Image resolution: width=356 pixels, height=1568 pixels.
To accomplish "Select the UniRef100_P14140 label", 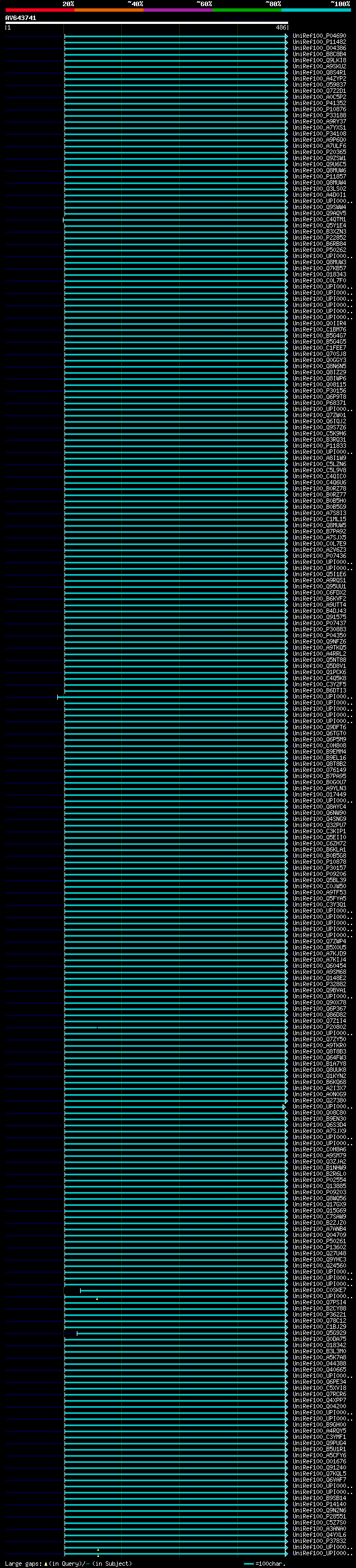I will coord(319,1504).
